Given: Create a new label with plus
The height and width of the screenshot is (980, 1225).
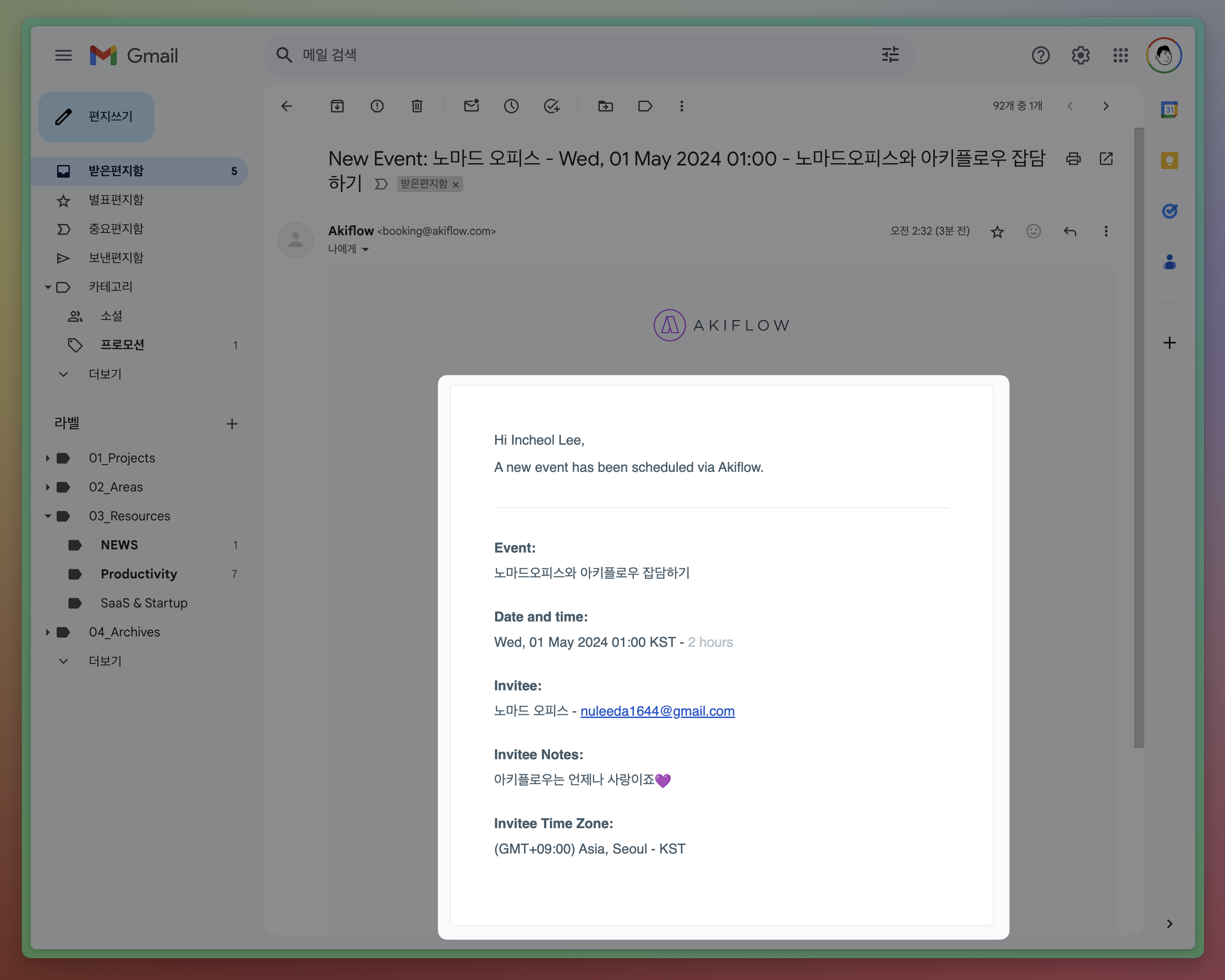Looking at the screenshot, I should click(x=232, y=424).
